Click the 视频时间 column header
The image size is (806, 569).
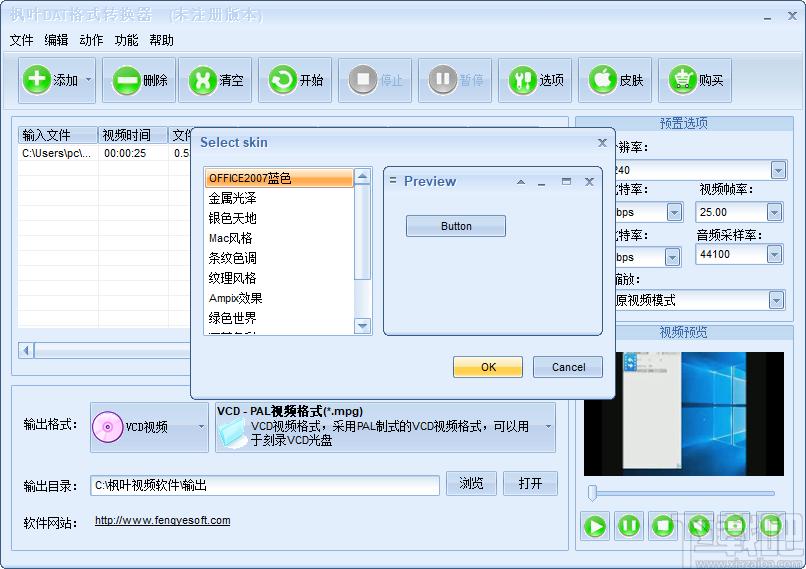pyautogui.click(x=133, y=135)
